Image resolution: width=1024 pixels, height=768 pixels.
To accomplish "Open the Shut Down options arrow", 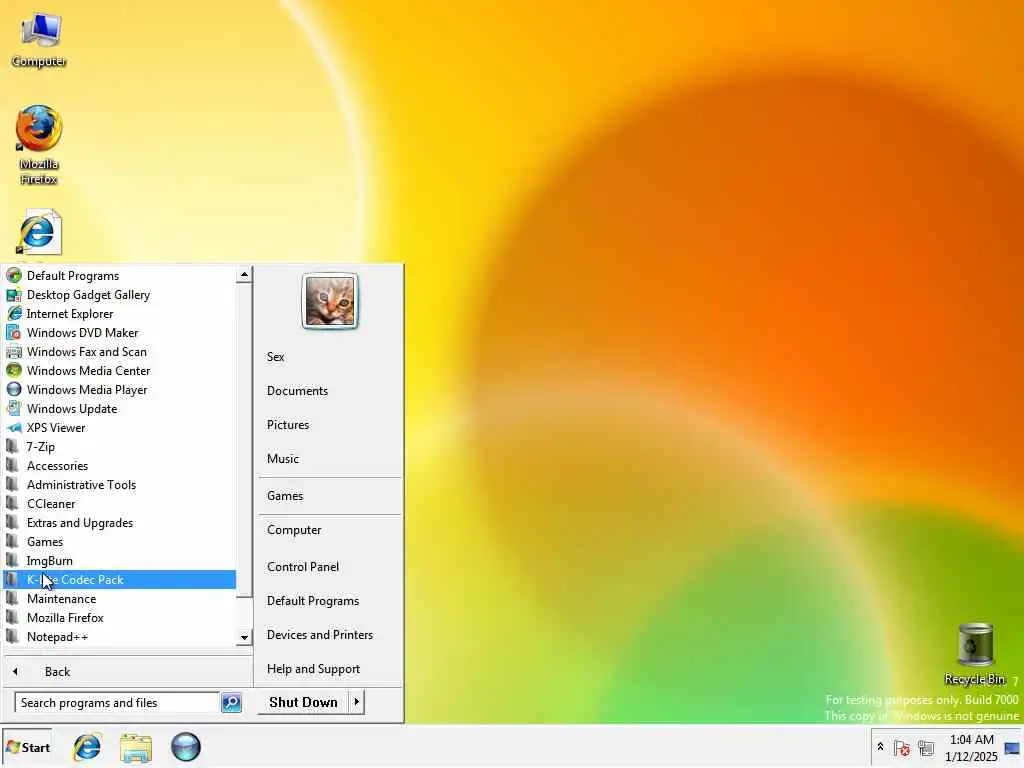I will (x=357, y=702).
